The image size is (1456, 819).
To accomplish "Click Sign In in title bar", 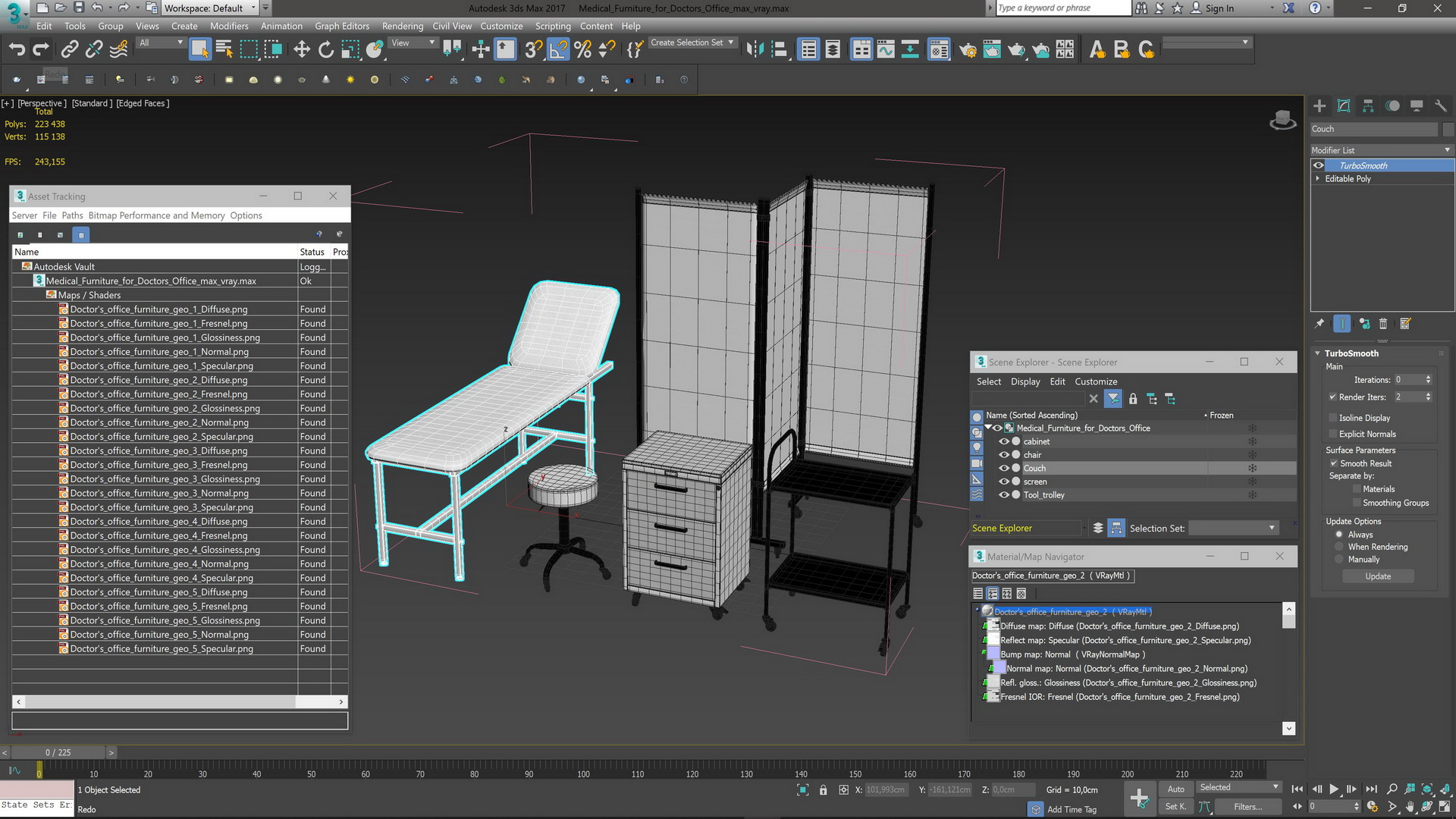I will point(1219,8).
